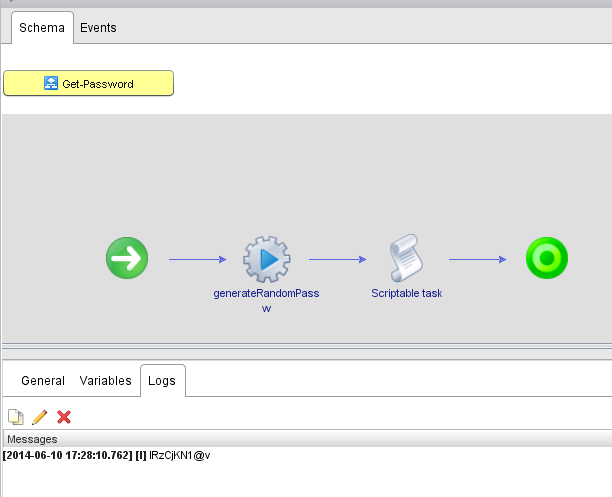
Task: Click the Get-Password workflow button
Action: pos(89,83)
